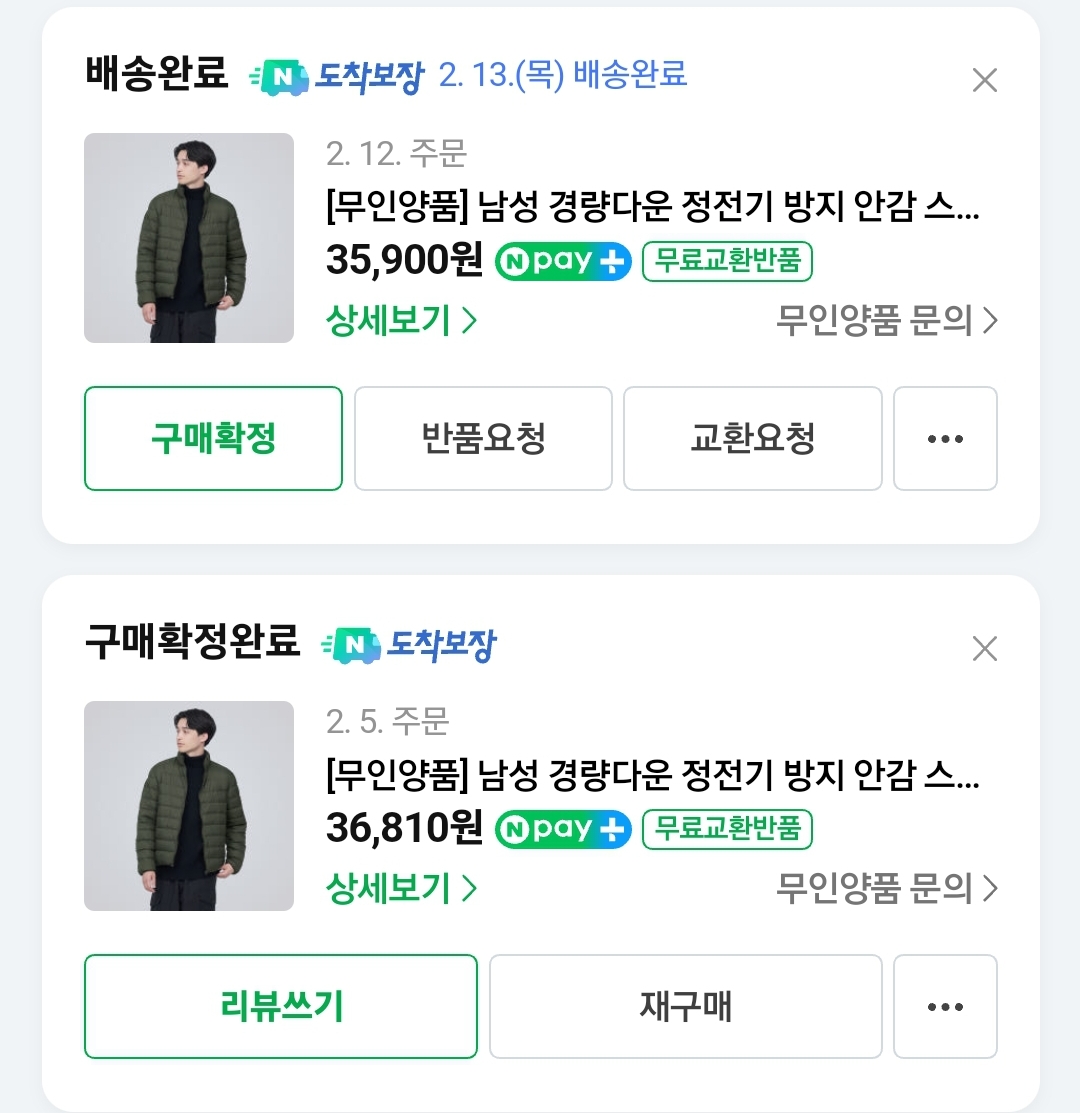1080x1113 pixels.
Task: Request an exchange with 교환요청
Action: point(752,439)
